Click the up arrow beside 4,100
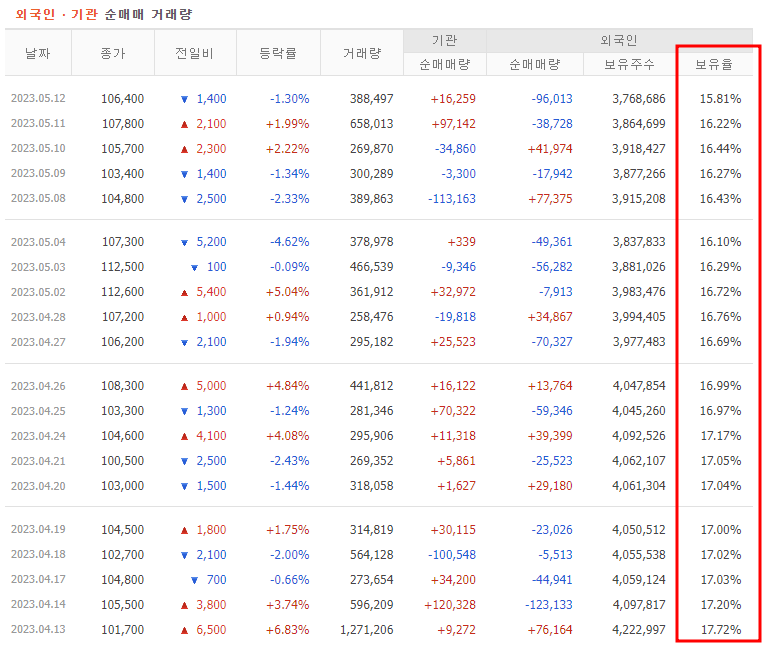Viewport: 767px width, 647px height. click(x=184, y=437)
